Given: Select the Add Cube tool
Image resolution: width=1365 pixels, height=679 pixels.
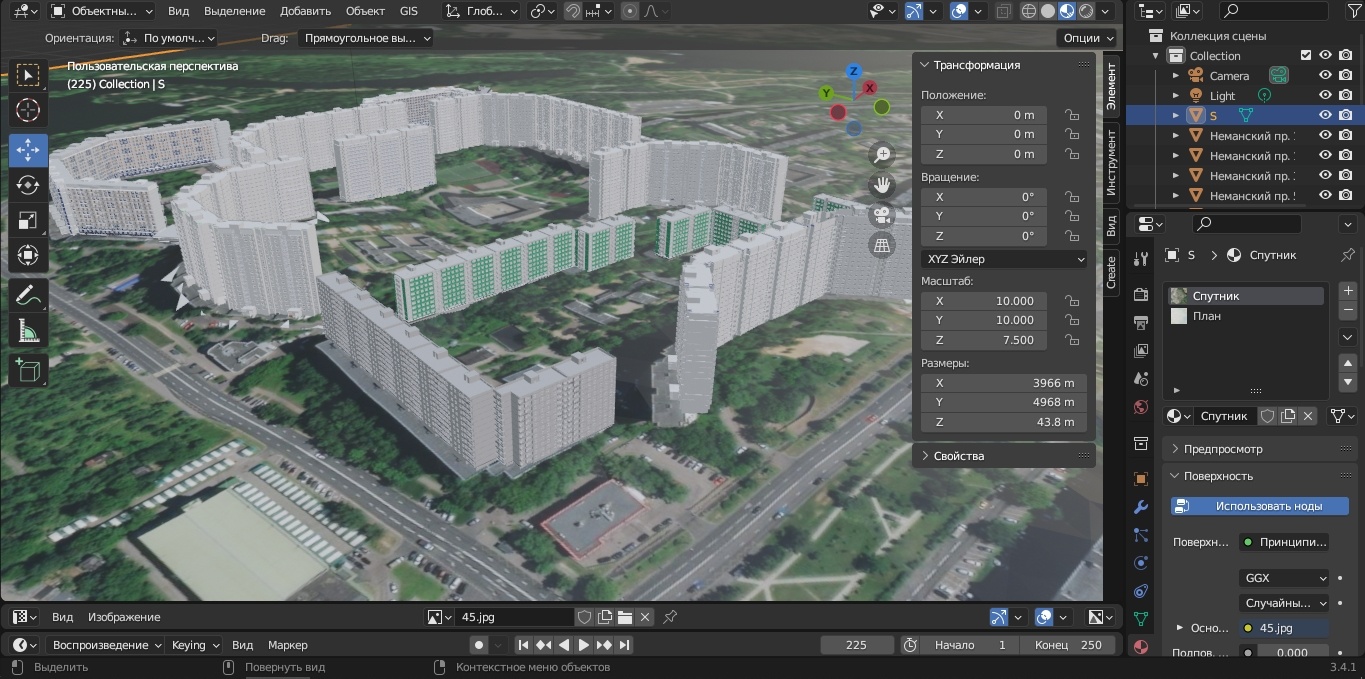Looking at the screenshot, I should pyautogui.click(x=28, y=370).
